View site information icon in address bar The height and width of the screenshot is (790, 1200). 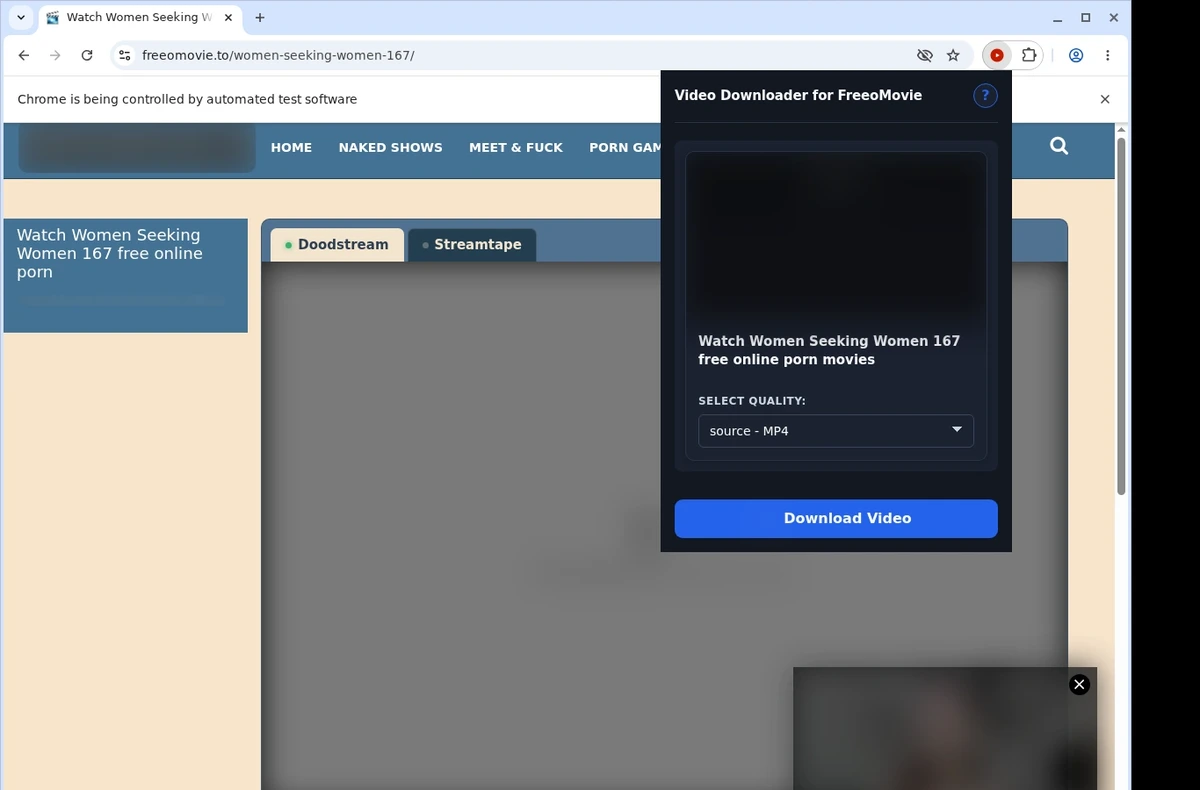(x=124, y=56)
